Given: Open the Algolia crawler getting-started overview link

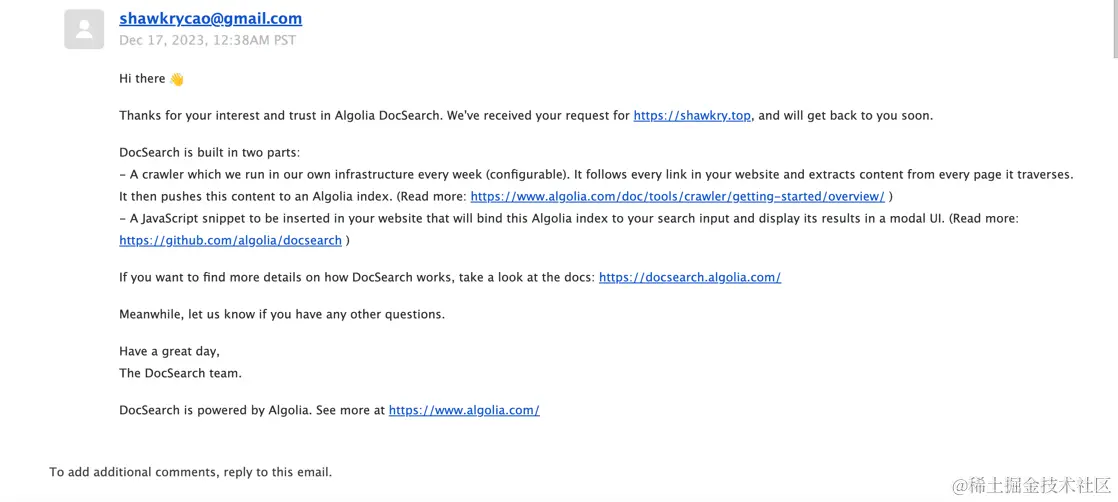Looking at the screenshot, I should (x=677, y=196).
